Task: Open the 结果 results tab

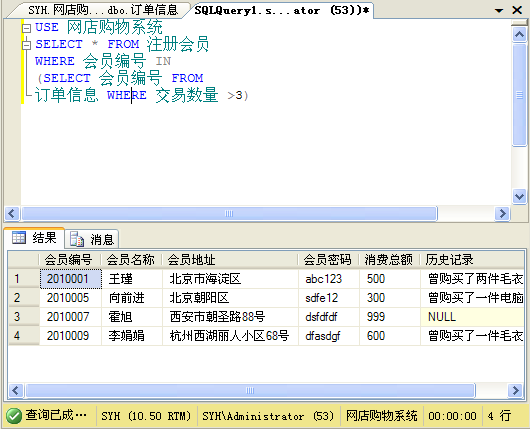Action: pos(34,238)
